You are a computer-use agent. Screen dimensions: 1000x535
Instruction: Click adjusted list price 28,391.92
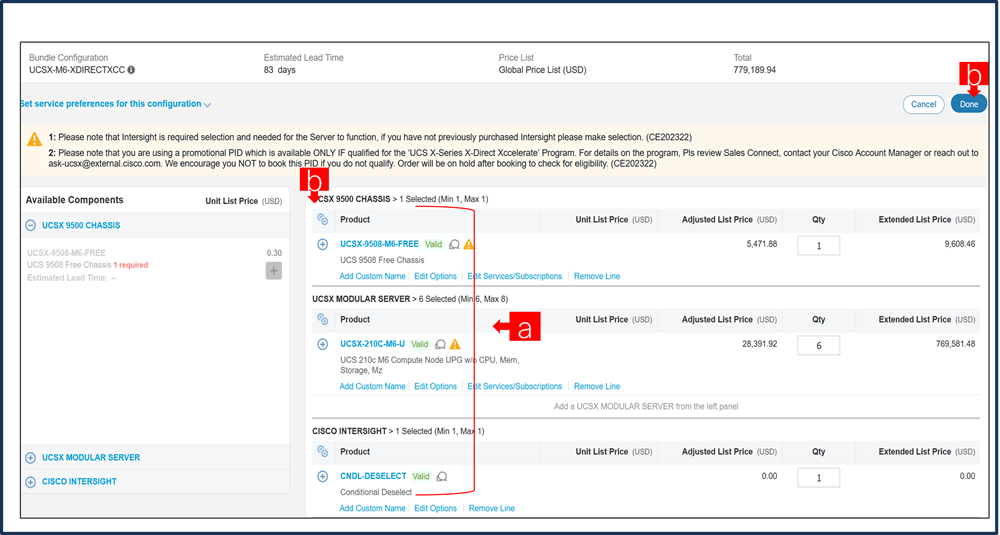pos(760,344)
